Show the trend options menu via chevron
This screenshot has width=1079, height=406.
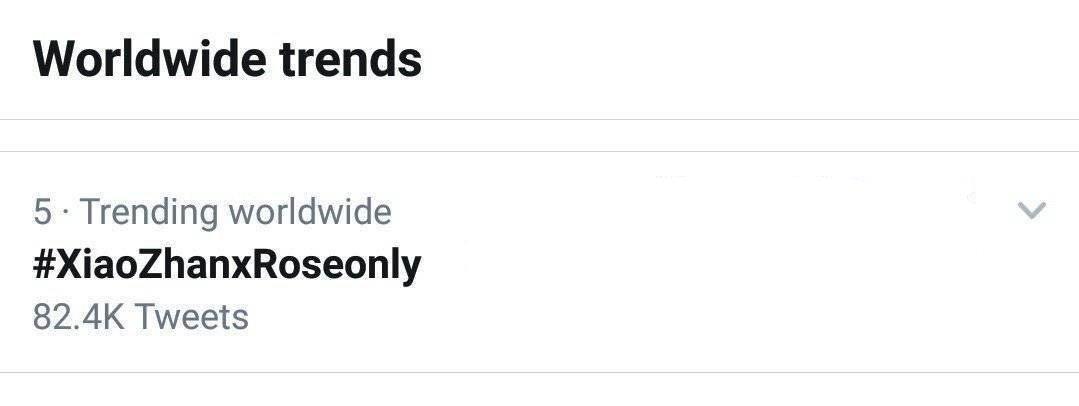point(1031,210)
